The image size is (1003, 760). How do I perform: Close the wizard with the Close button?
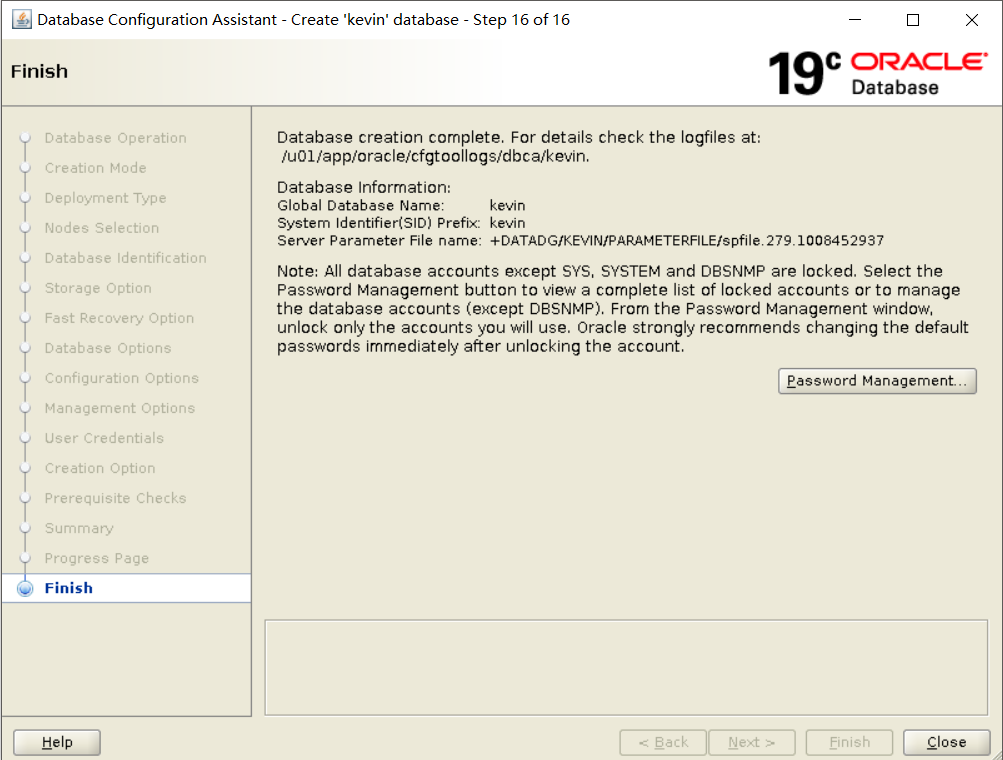click(x=946, y=742)
